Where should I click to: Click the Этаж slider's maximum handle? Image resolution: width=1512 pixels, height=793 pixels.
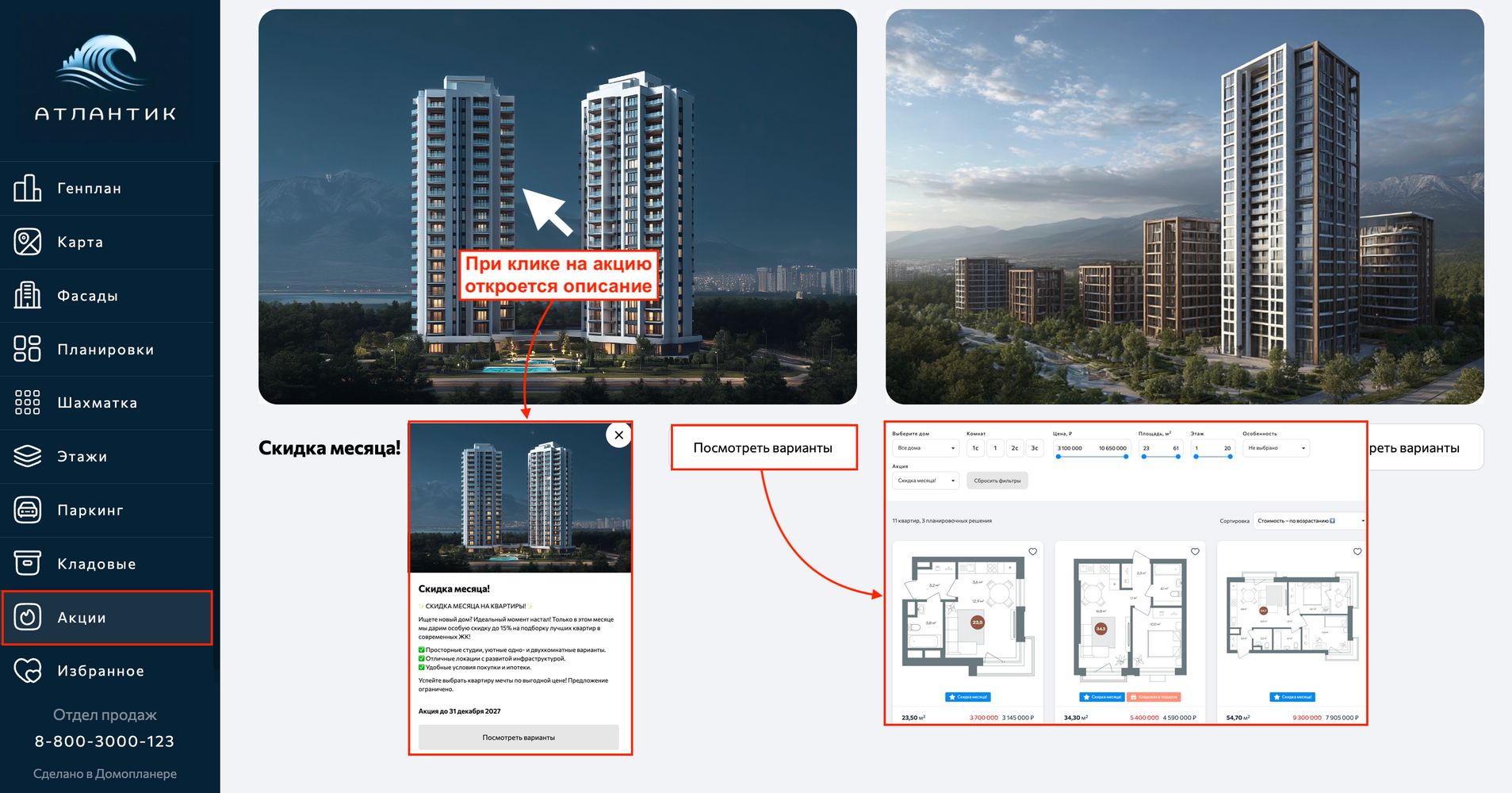[1230, 457]
